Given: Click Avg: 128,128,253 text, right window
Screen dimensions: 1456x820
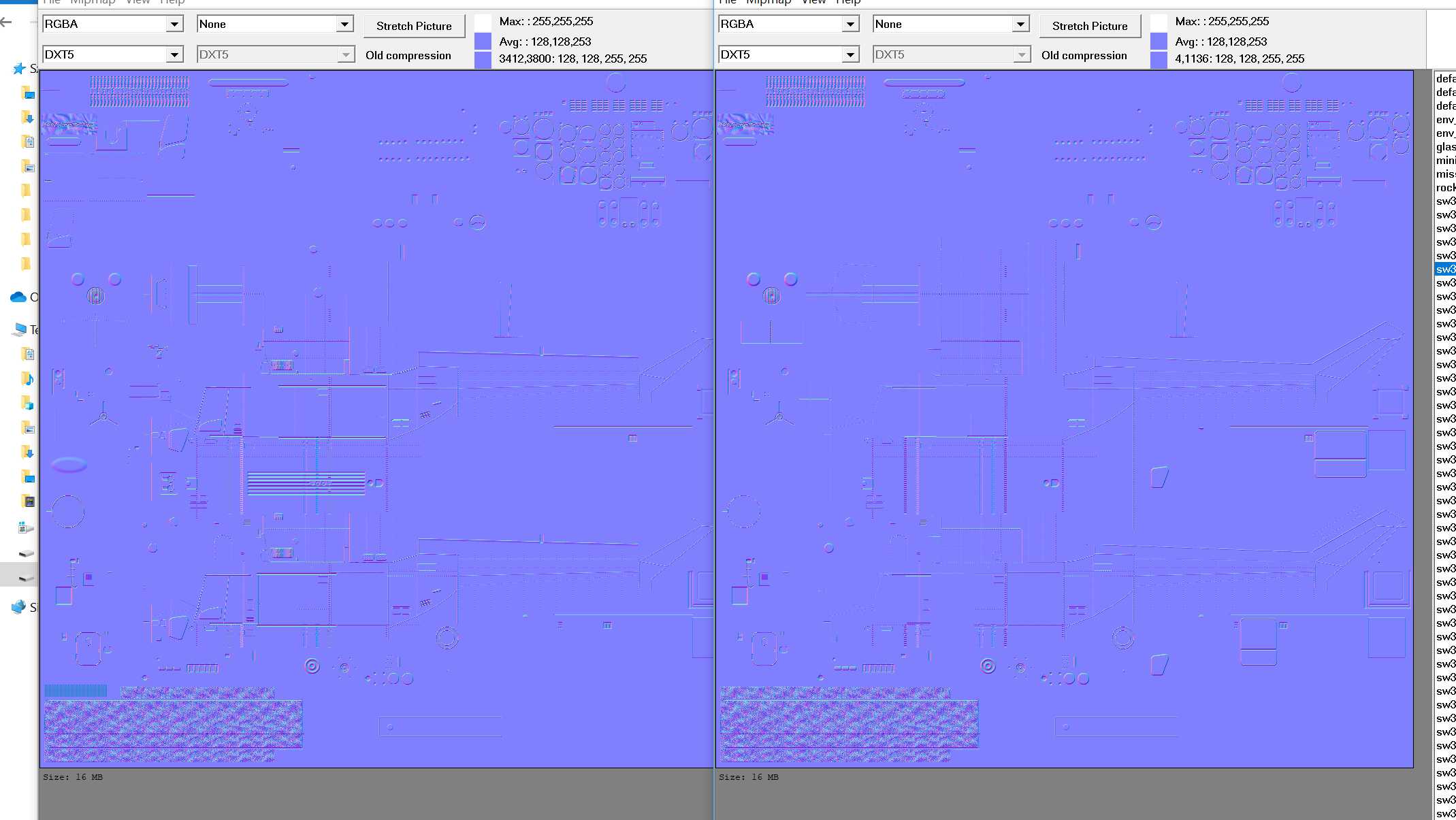Looking at the screenshot, I should (1221, 42).
